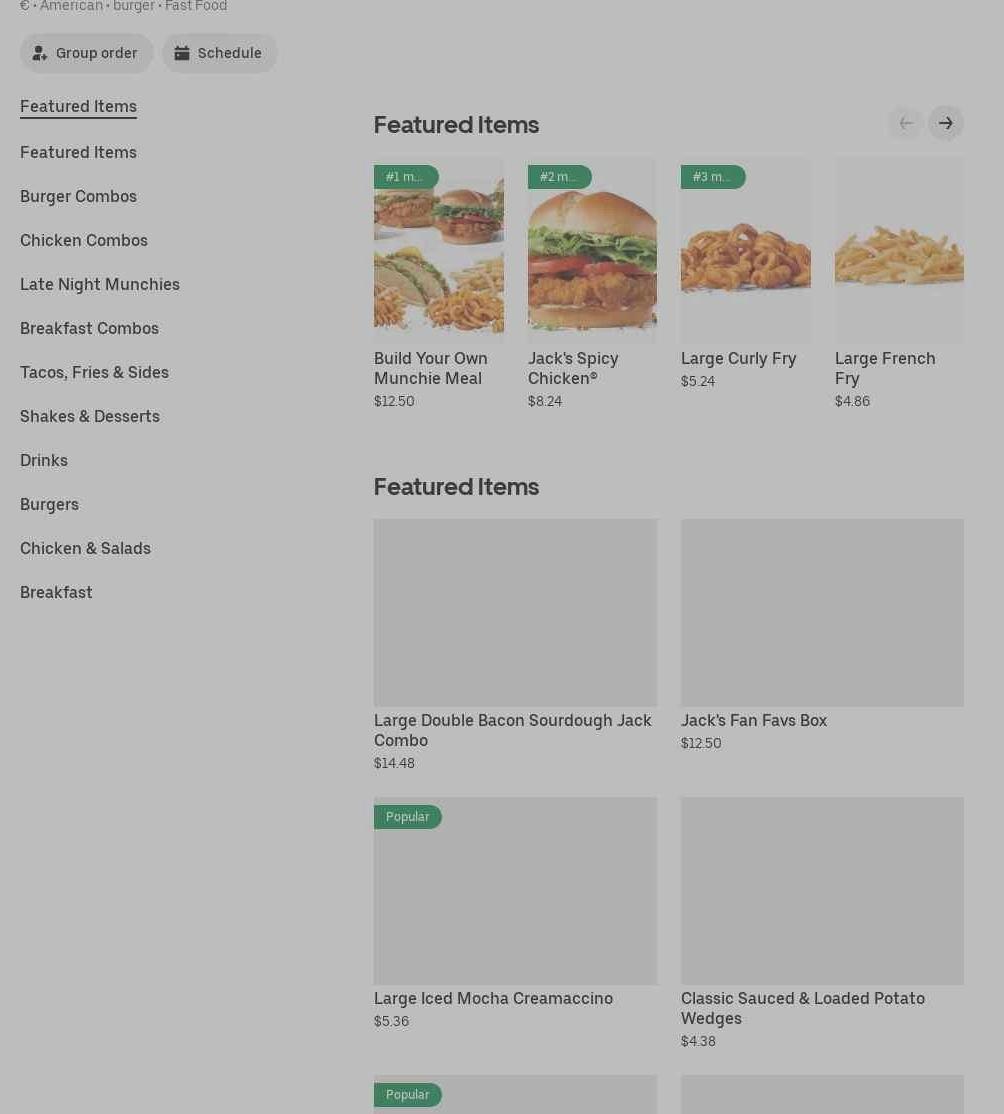The image size is (1004, 1114).
Task: Click the #2 most liked badge
Action: pyautogui.click(x=559, y=177)
